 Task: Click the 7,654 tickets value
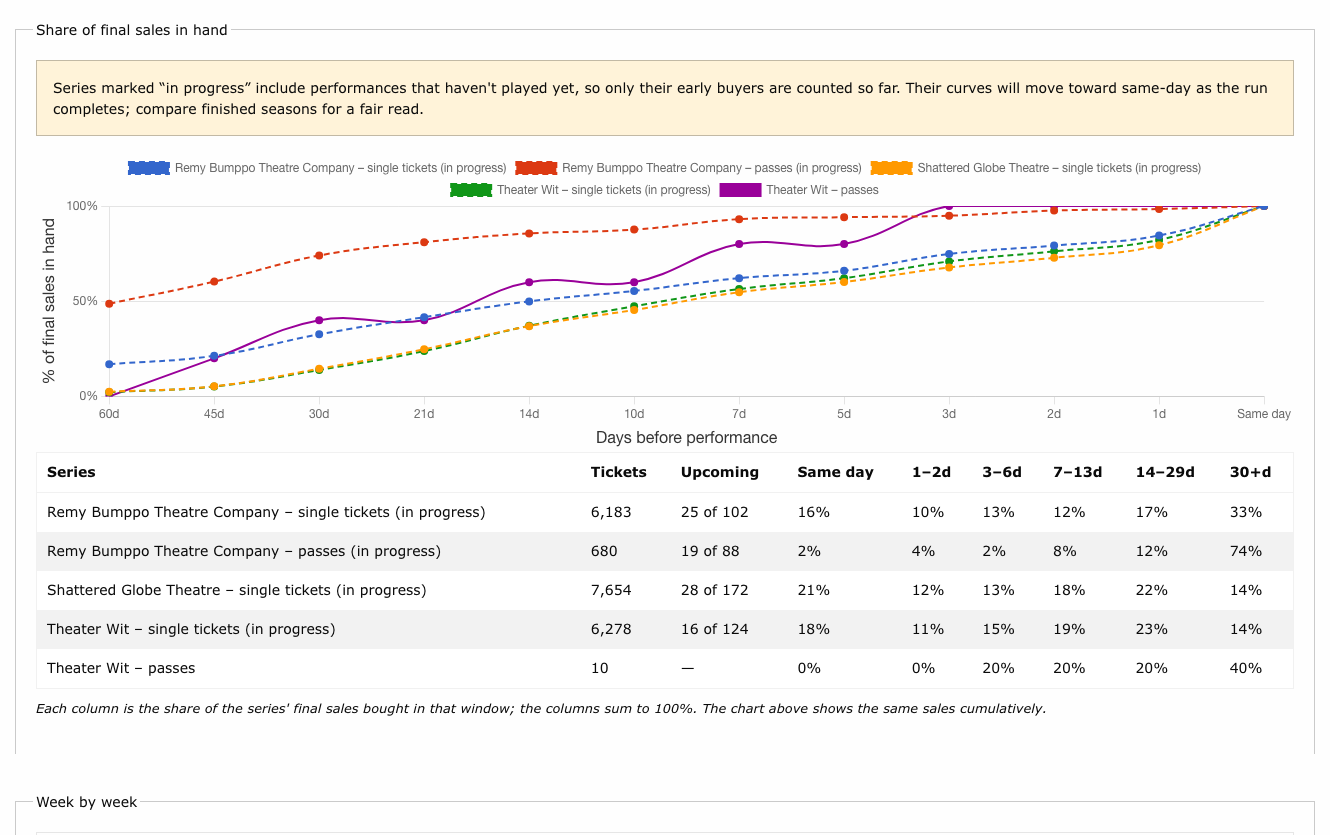[x=611, y=590]
